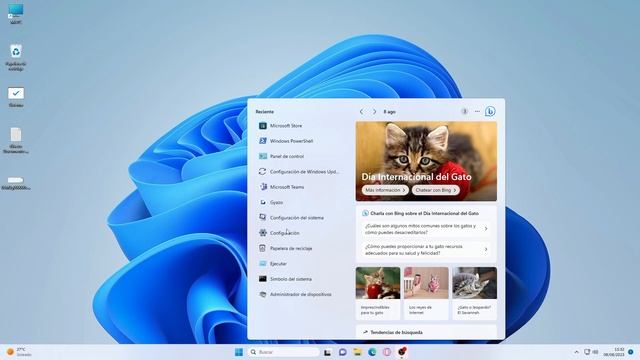Open Microsoft Edge on the taskbar
The height and width of the screenshot is (360, 640).
click(x=372, y=352)
